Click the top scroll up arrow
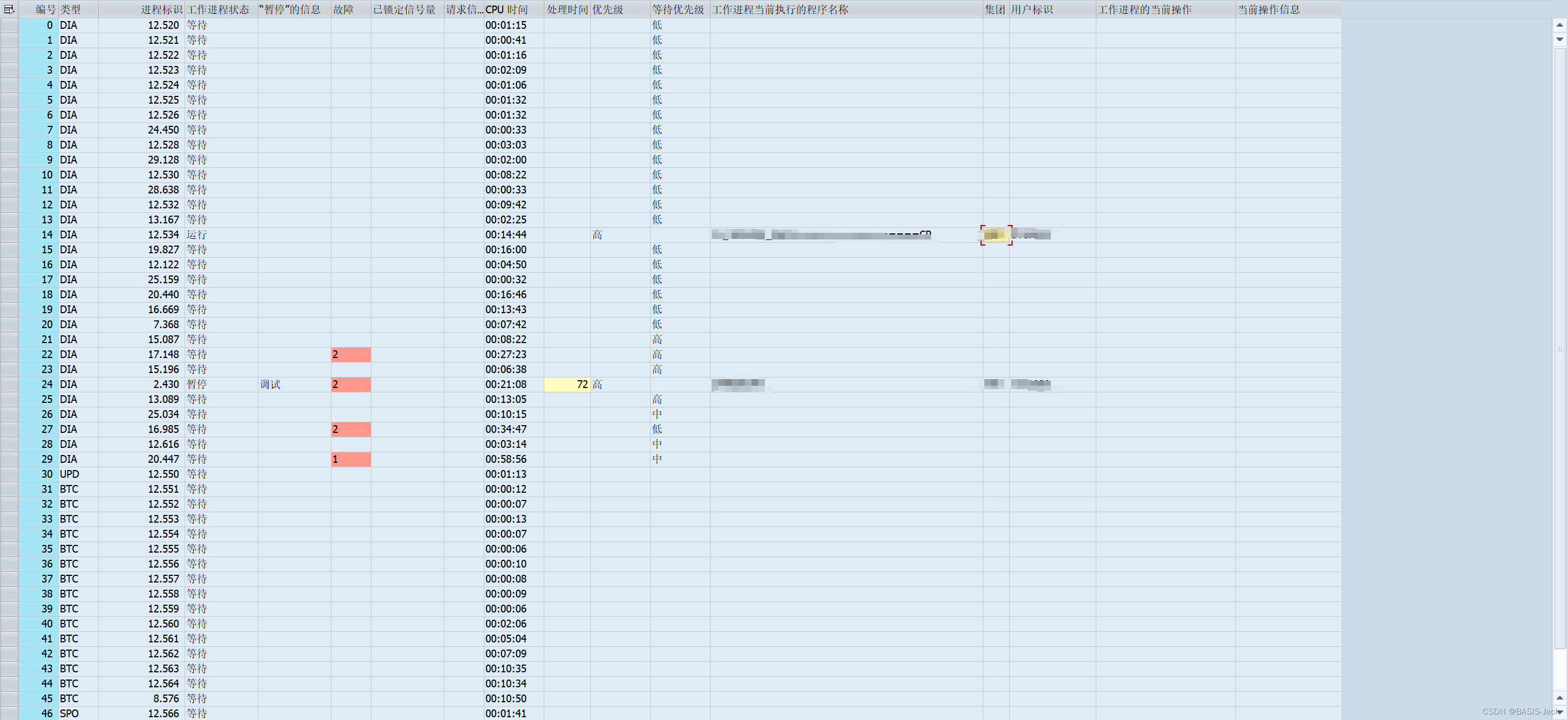The height and width of the screenshot is (720, 1568). [1559, 25]
